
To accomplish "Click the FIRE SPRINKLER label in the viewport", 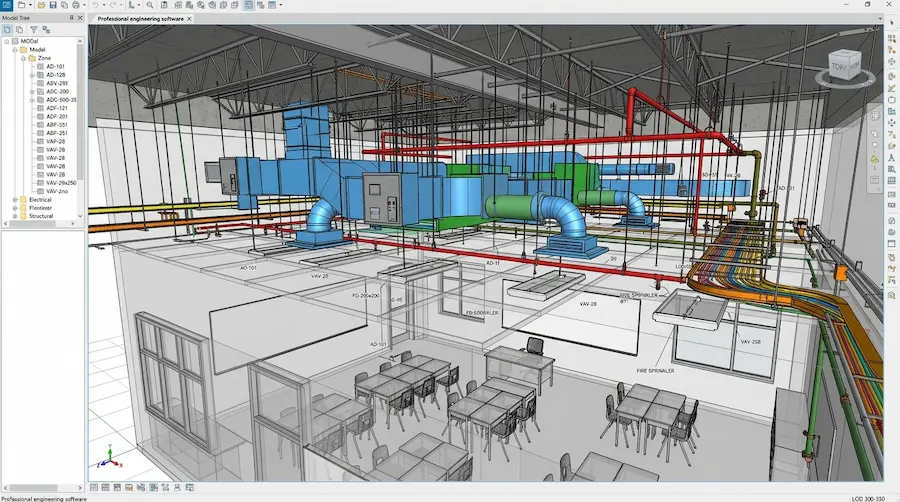I will pyautogui.click(x=655, y=371).
